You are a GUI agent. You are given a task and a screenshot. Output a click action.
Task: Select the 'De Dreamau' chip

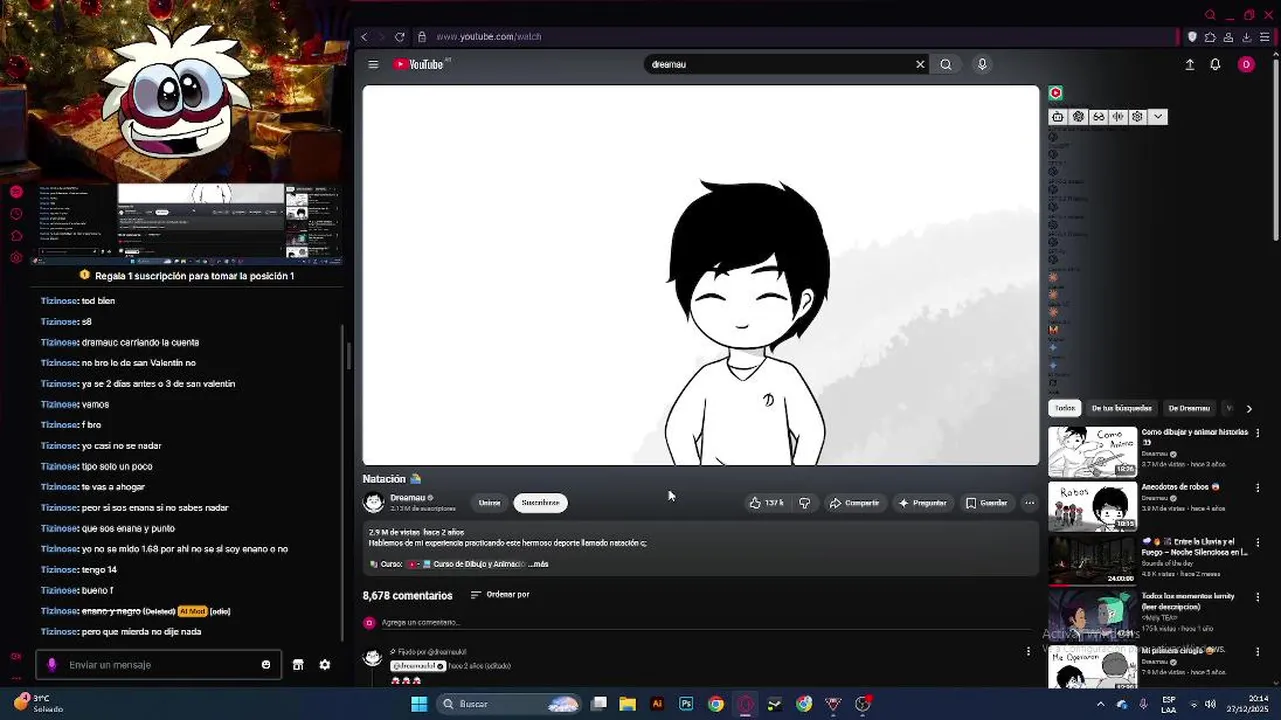(1189, 408)
